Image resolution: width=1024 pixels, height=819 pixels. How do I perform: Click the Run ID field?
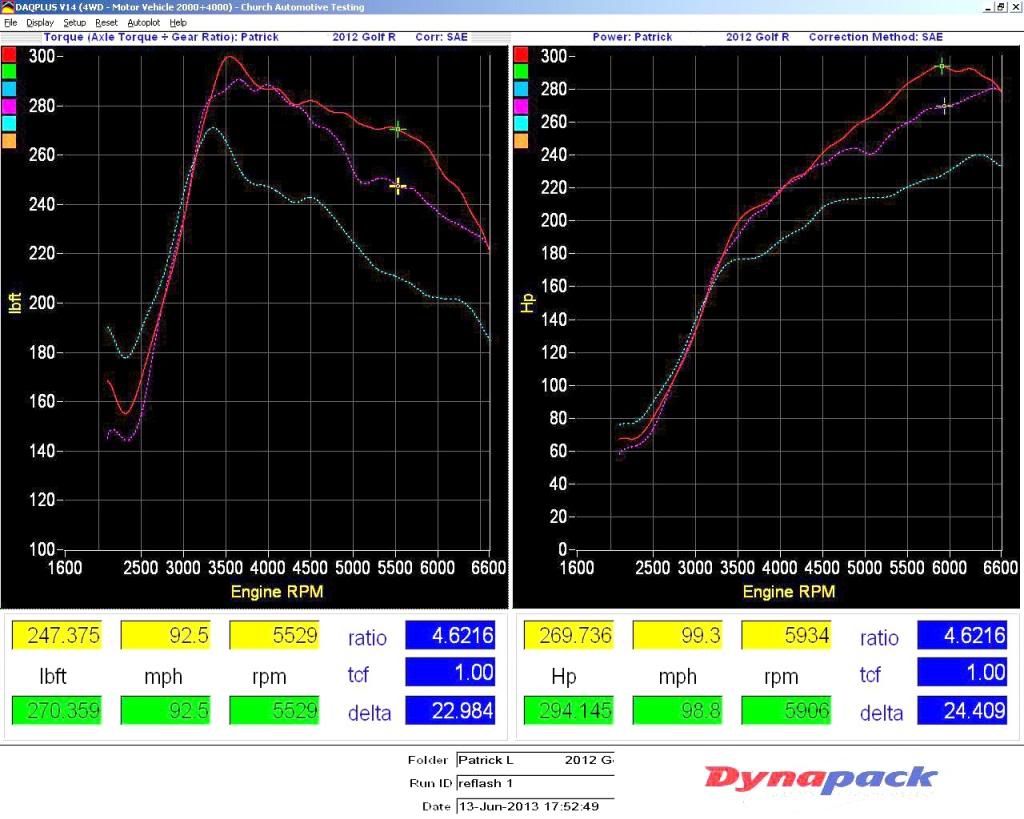click(x=536, y=783)
